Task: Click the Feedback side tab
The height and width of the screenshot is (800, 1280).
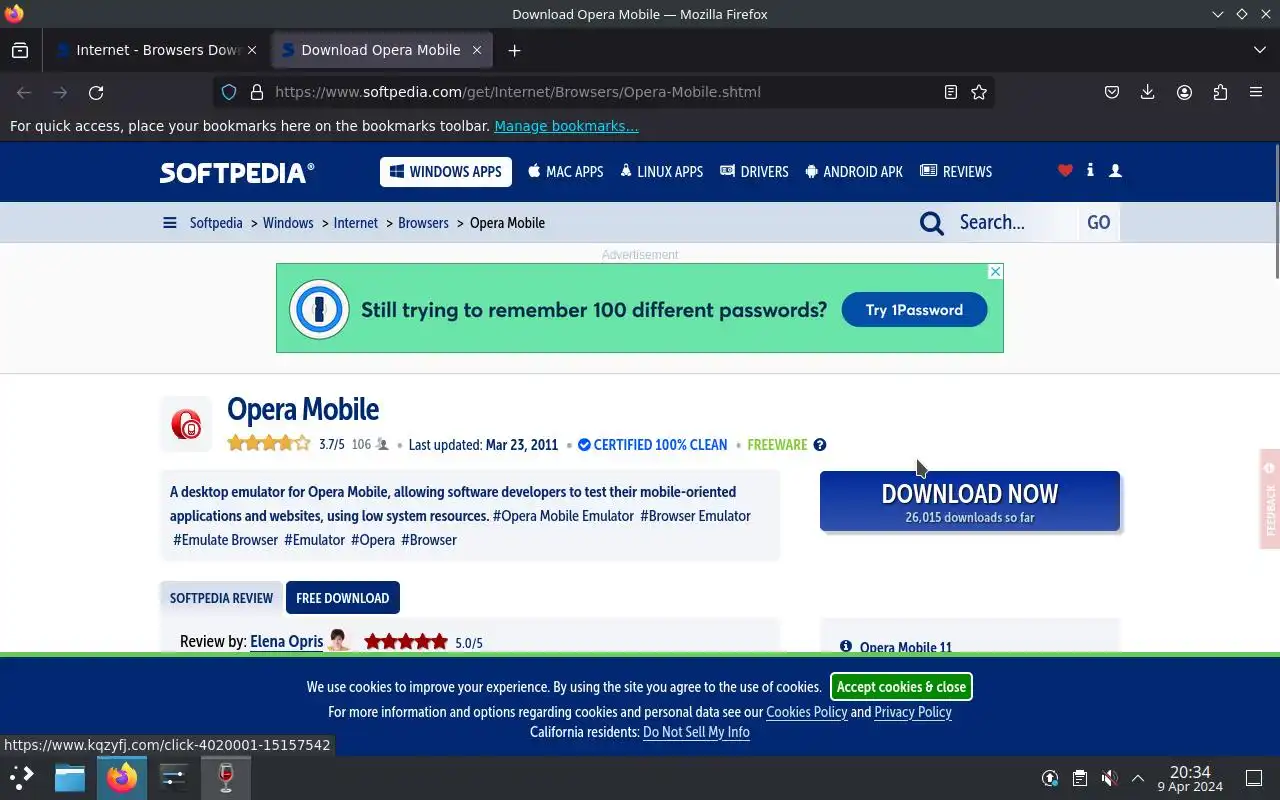Action: click(x=1270, y=499)
